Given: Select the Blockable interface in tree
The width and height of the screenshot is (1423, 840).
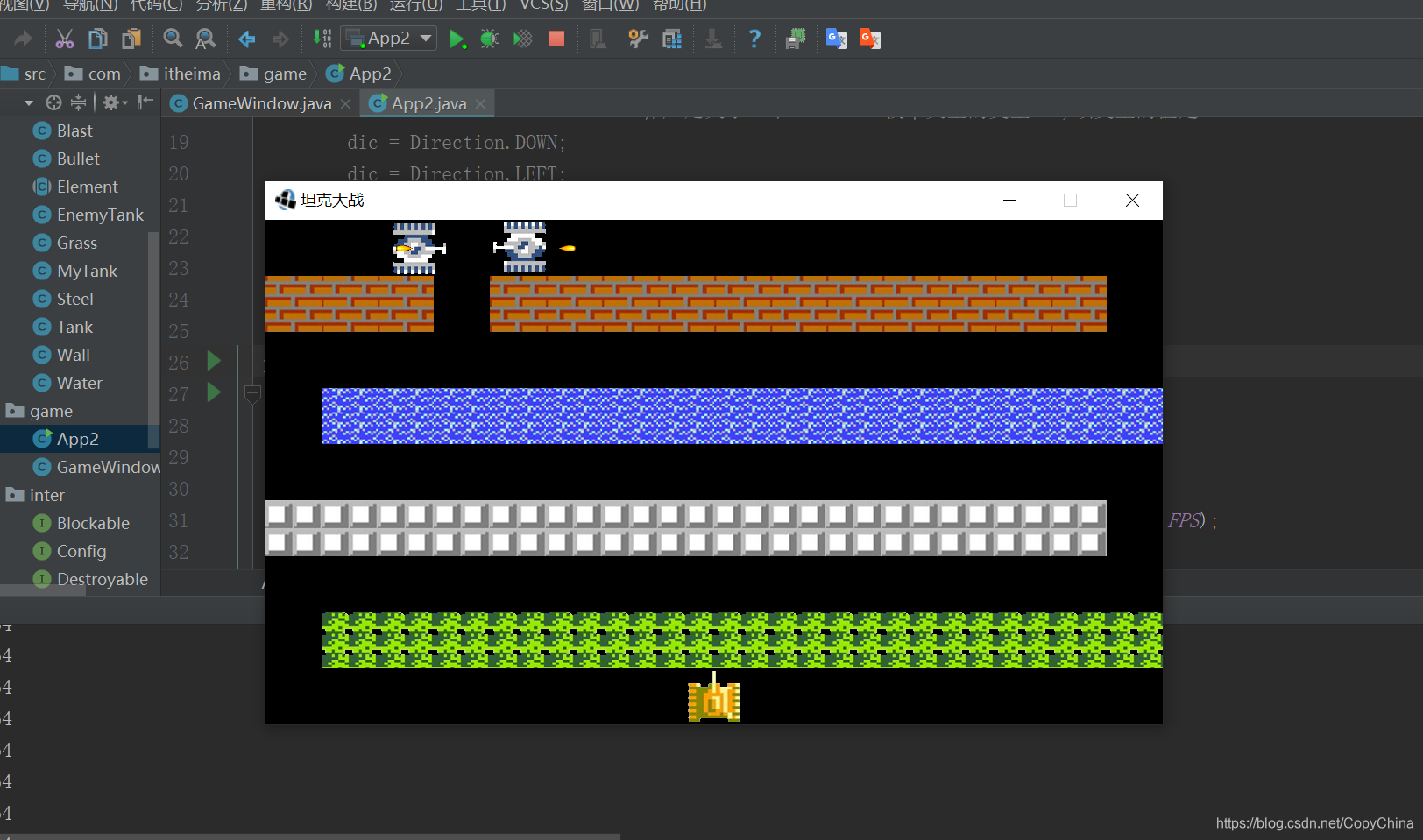Looking at the screenshot, I should pos(93,523).
